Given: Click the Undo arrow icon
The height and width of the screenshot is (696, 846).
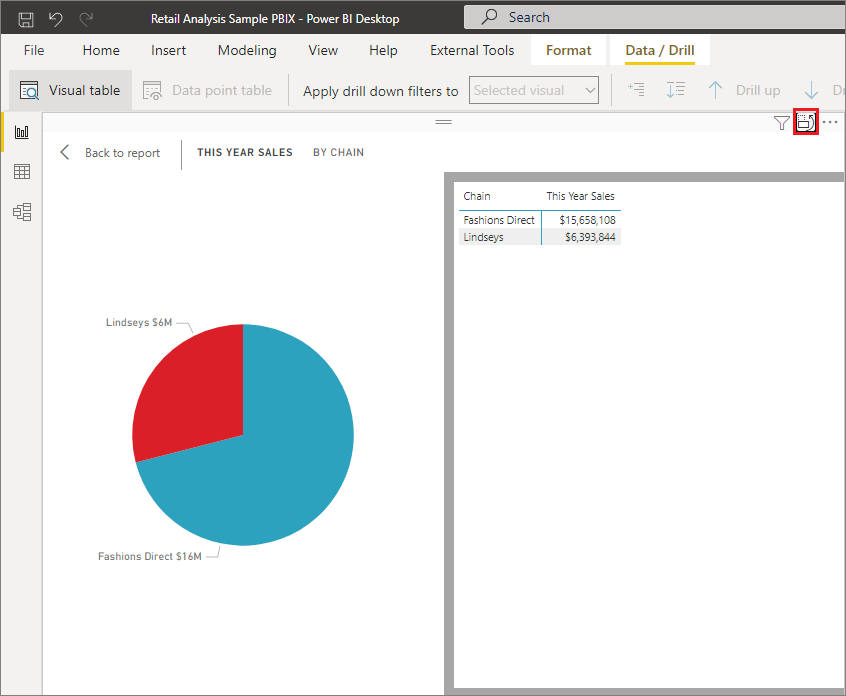Looking at the screenshot, I should [x=55, y=17].
